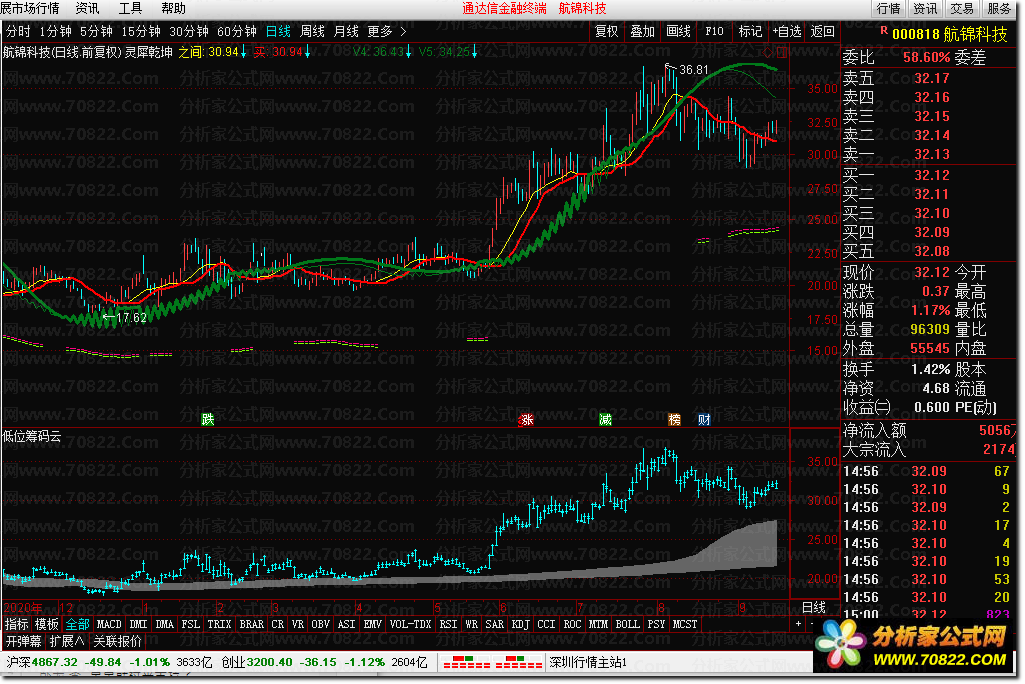
Task: Apply the EMV indicator
Action: [x=373, y=624]
